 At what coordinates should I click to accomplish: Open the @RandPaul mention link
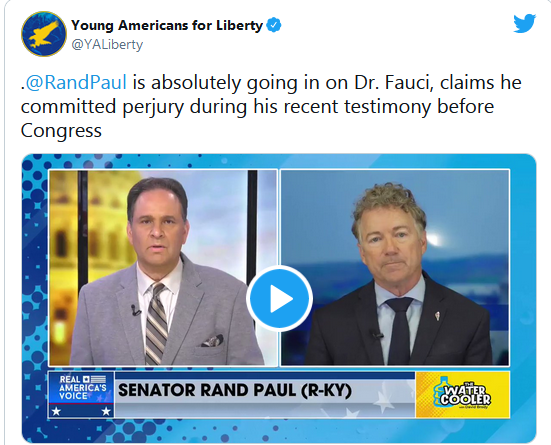[x=76, y=83]
